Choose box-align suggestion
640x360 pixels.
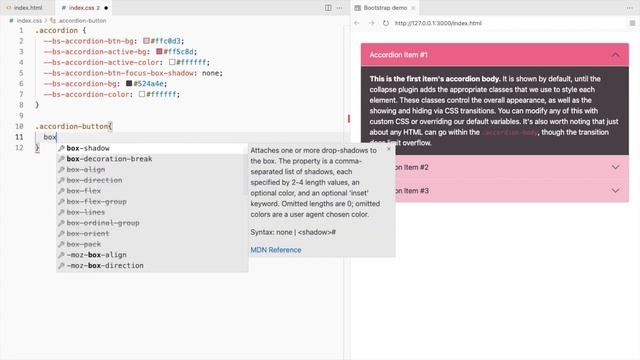[152, 169]
